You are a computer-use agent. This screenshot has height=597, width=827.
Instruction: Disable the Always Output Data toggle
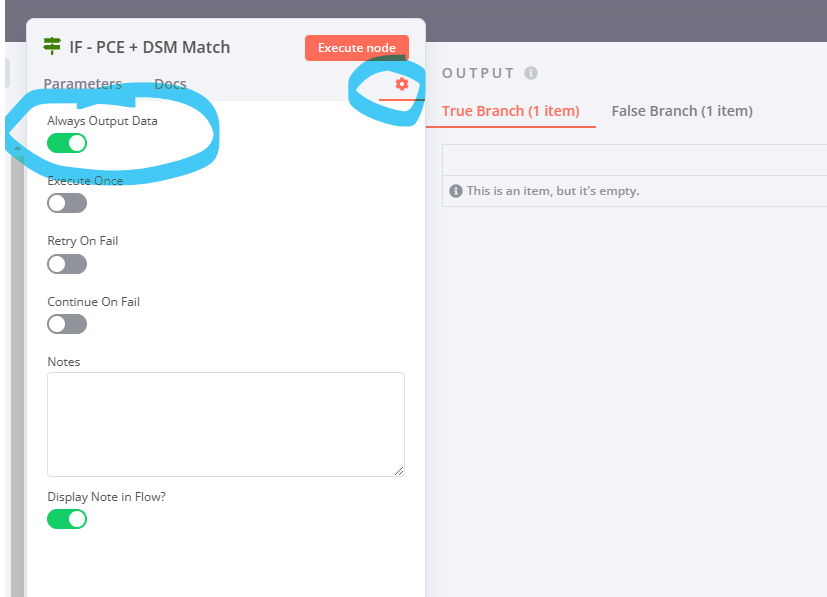[67, 143]
